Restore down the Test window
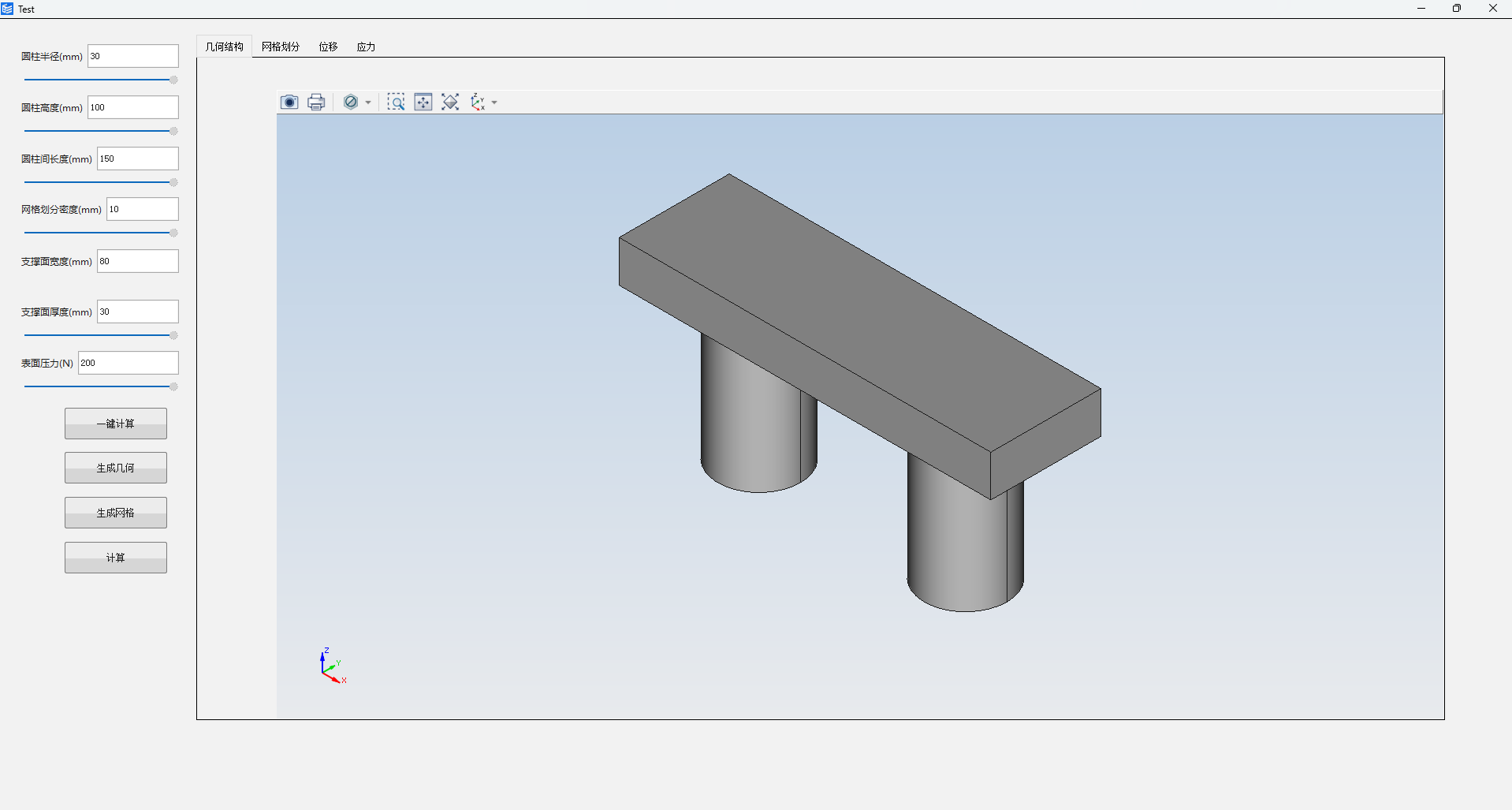The width and height of the screenshot is (1512, 810). [1457, 9]
